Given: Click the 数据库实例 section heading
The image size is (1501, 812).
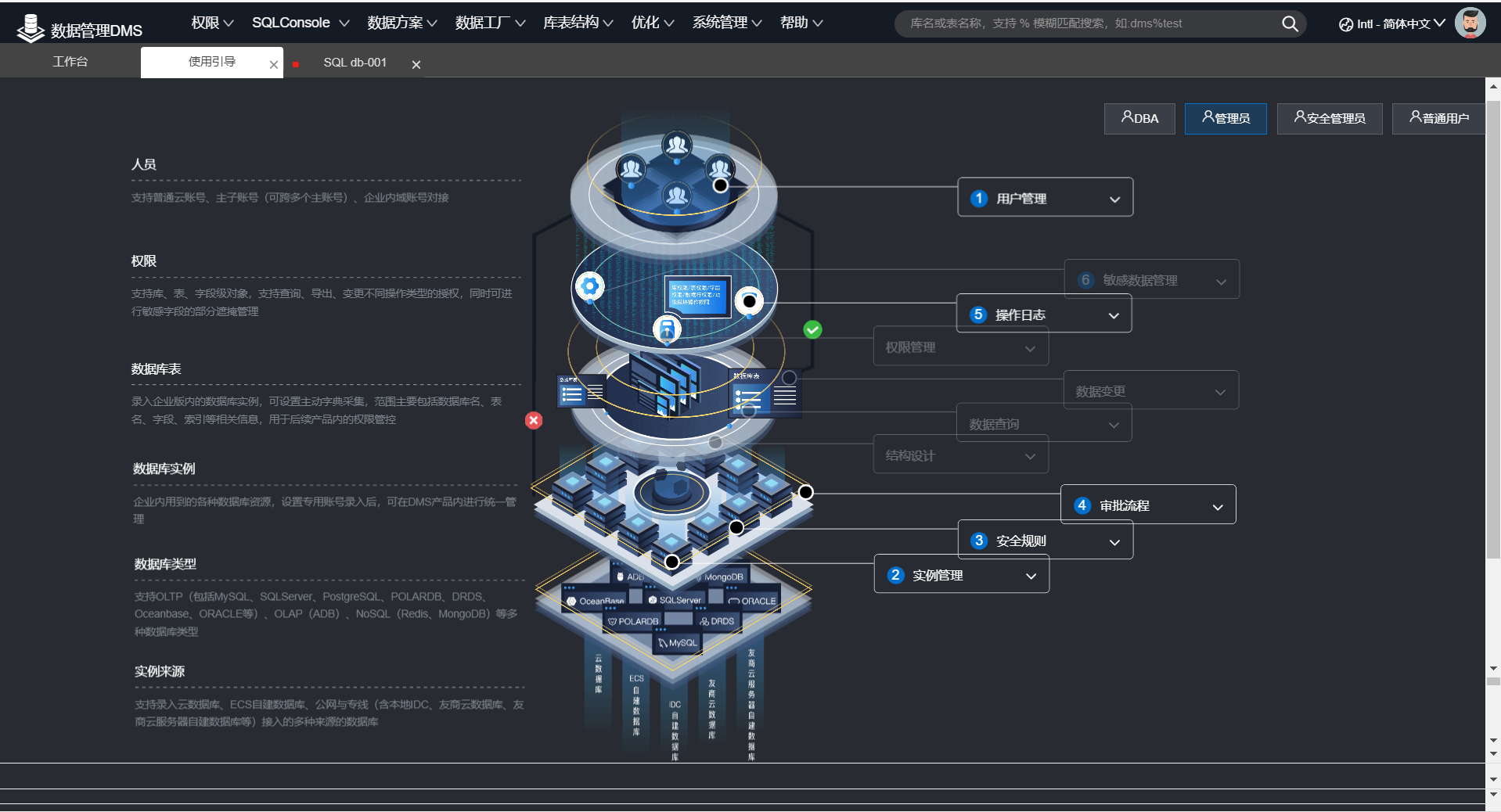Looking at the screenshot, I should (164, 469).
